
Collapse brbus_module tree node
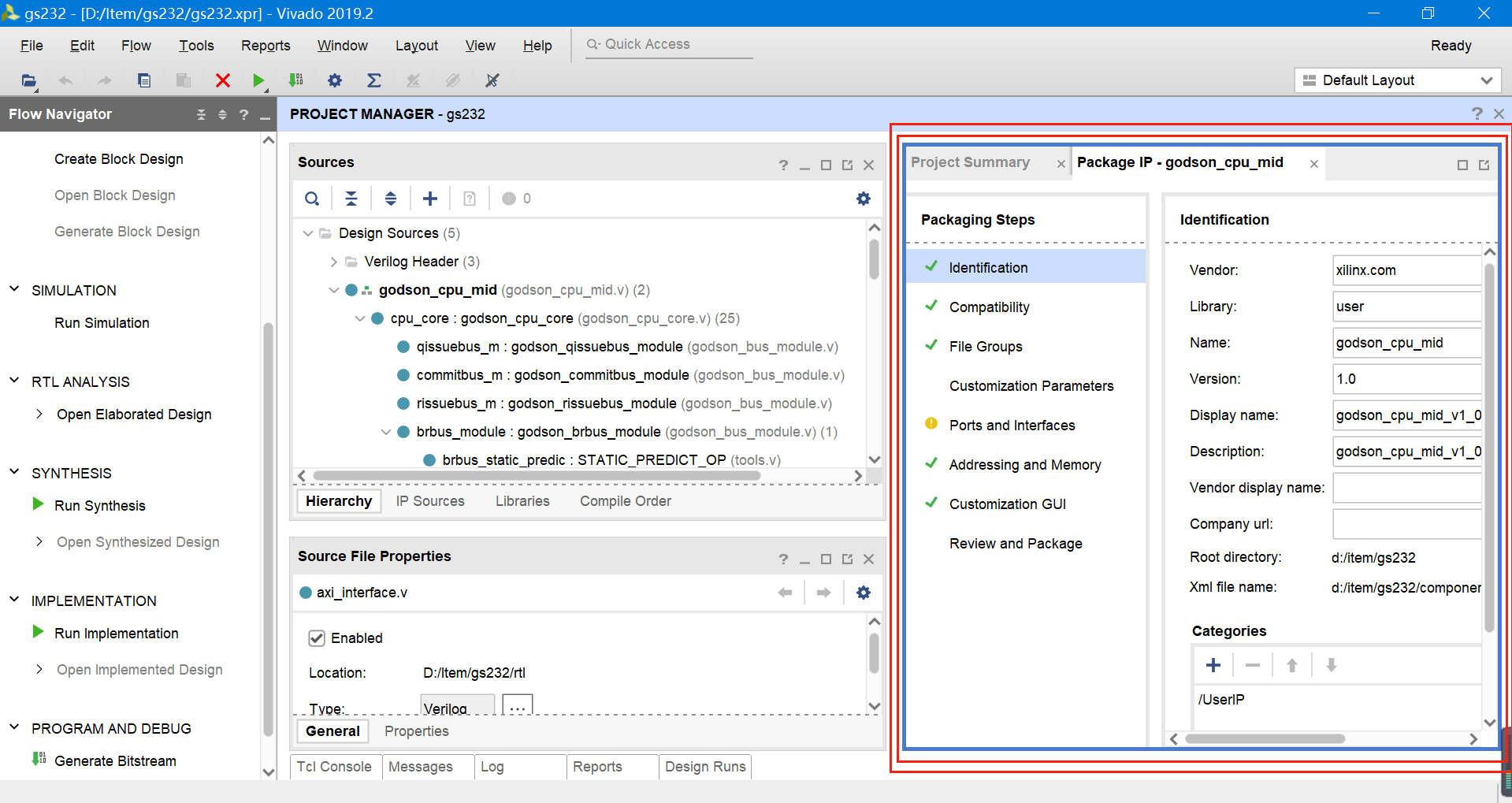[x=385, y=432]
